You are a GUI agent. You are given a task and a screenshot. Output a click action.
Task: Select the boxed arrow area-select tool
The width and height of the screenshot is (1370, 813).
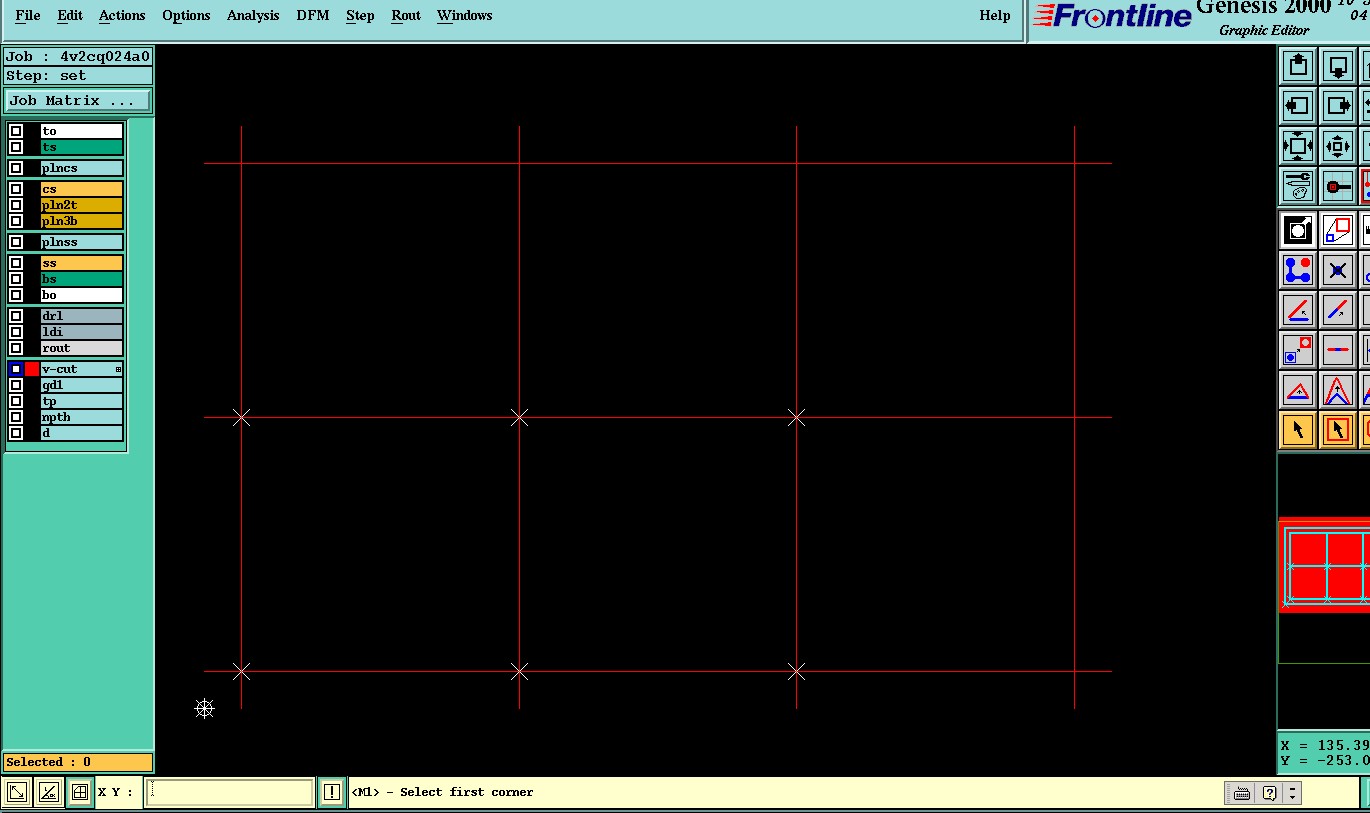[1337, 431]
